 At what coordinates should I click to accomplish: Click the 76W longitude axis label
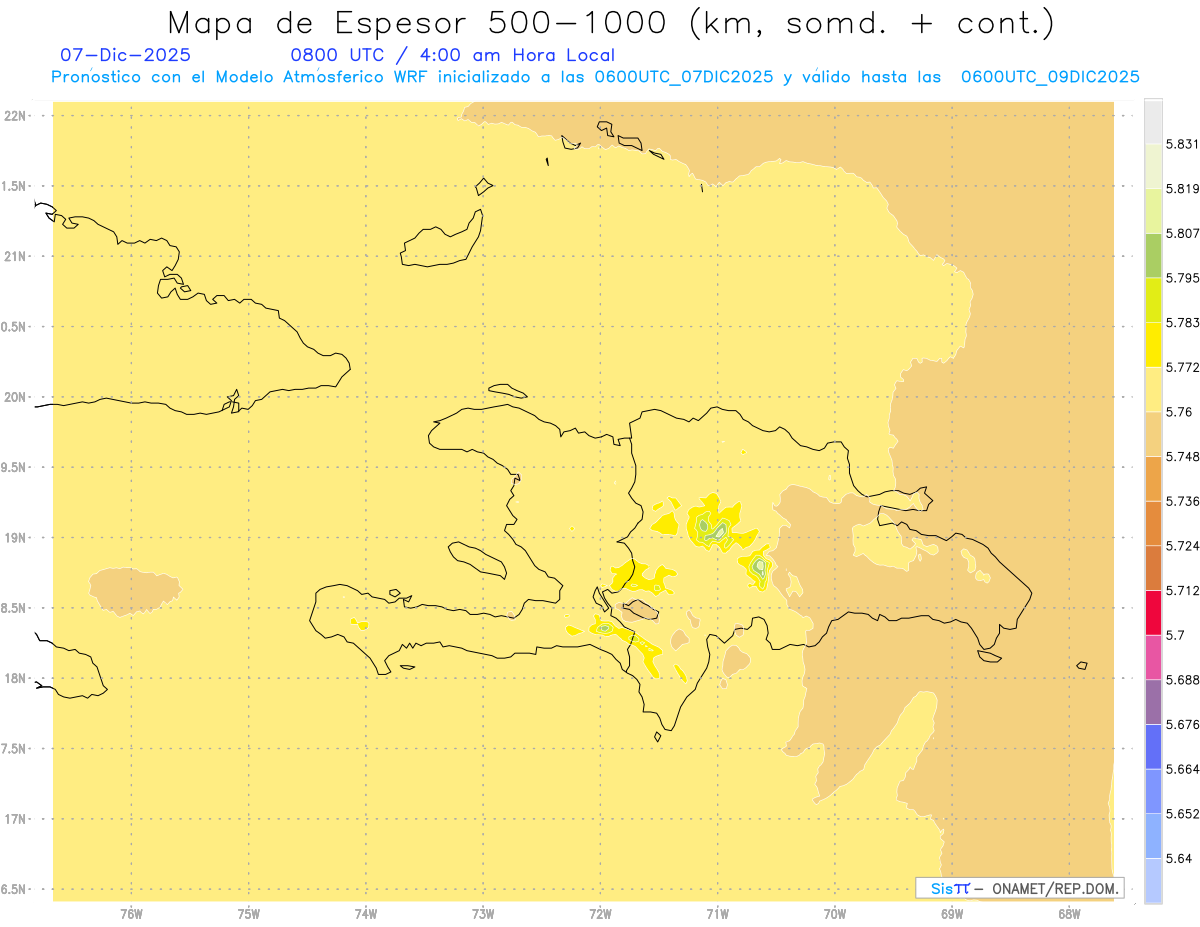[131, 914]
